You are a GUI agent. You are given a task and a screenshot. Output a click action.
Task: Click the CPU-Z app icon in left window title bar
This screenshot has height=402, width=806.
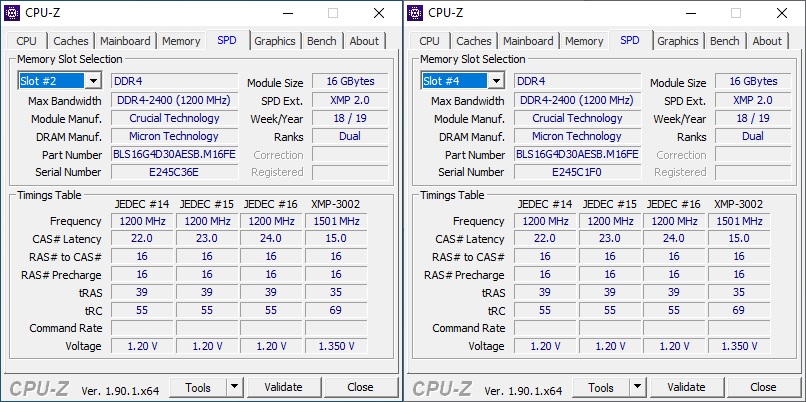pyautogui.click(x=12, y=13)
